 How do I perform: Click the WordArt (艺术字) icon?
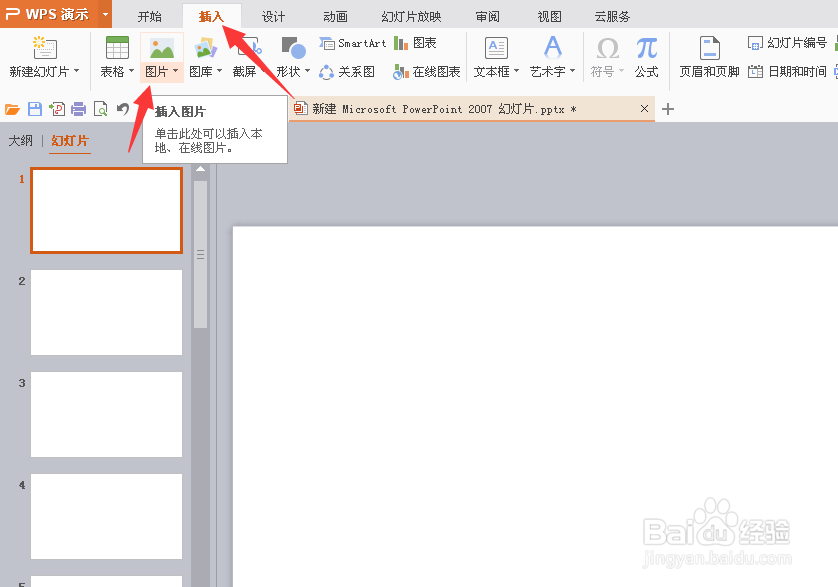553,48
